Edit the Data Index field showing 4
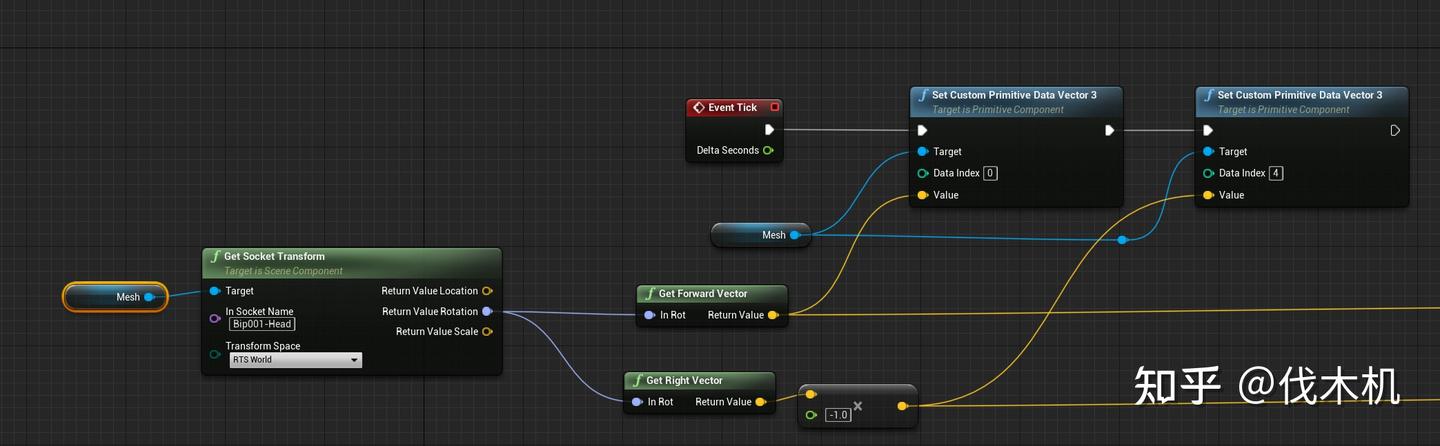The width and height of the screenshot is (1440, 446). 1276,173
